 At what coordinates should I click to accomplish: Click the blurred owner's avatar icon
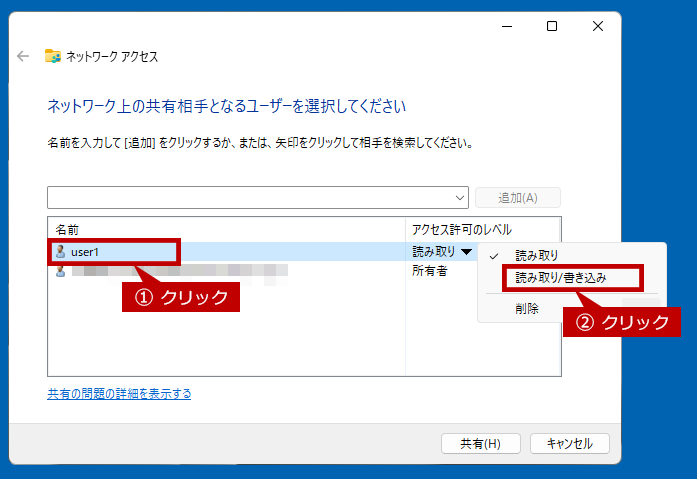[60, 271]
